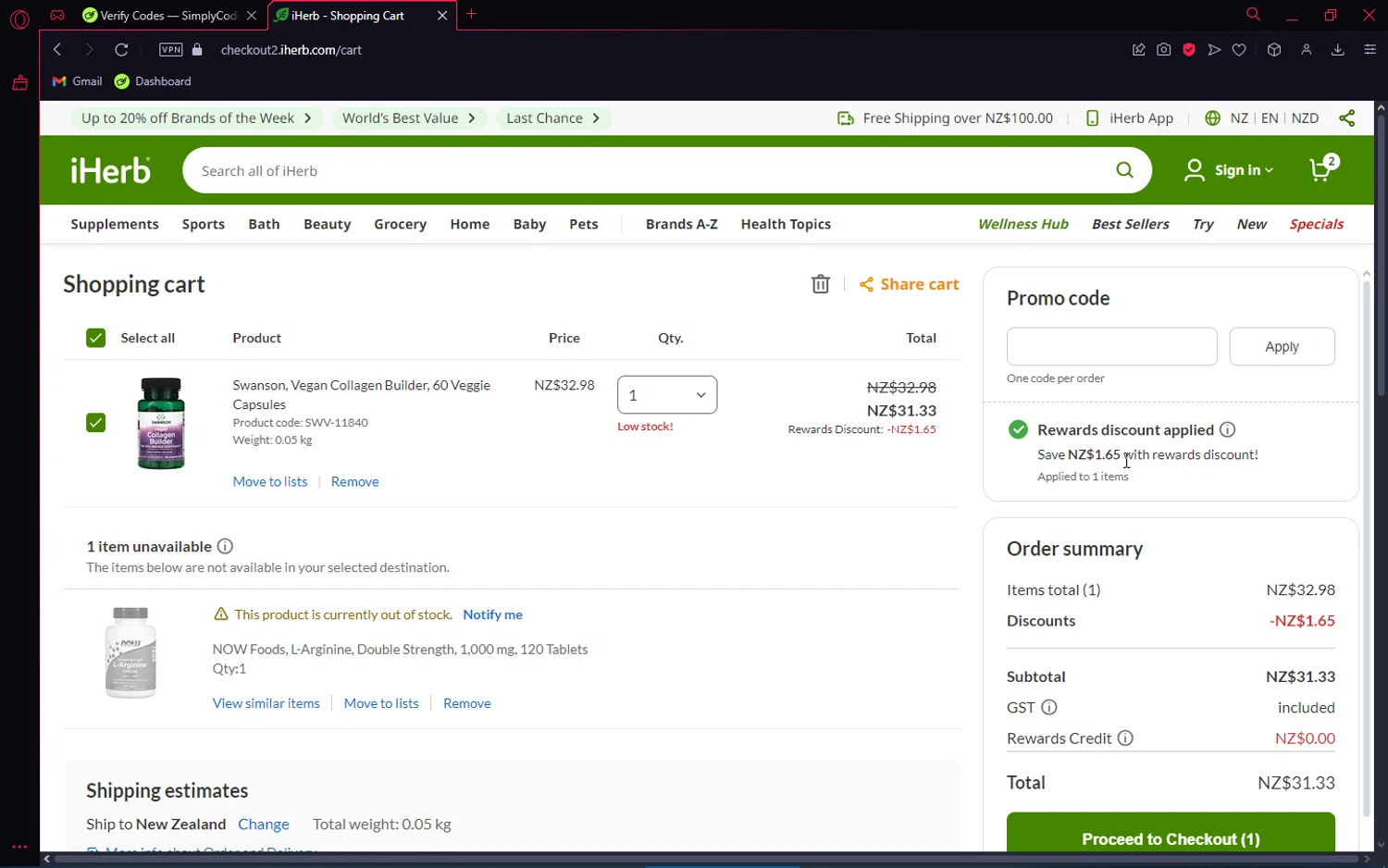This screenshot has height=868, width=1388.
Task: Open the sidebar three-dots setup icon
Action: pos(19,846)
